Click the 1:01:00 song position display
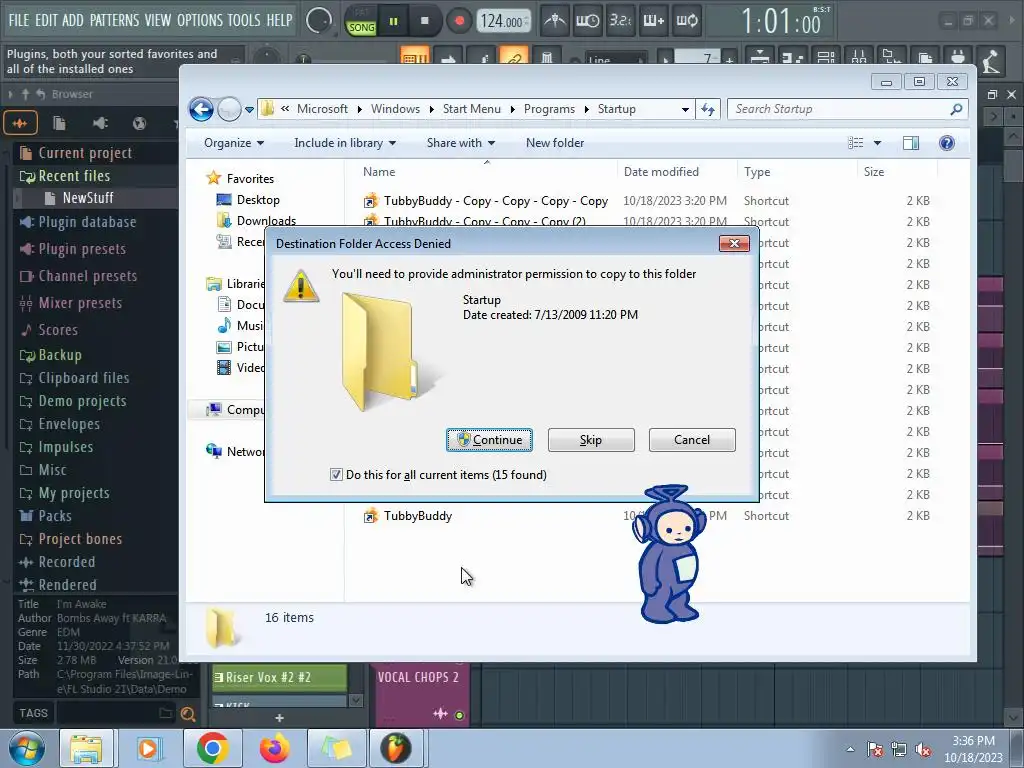 coord(781,22)
